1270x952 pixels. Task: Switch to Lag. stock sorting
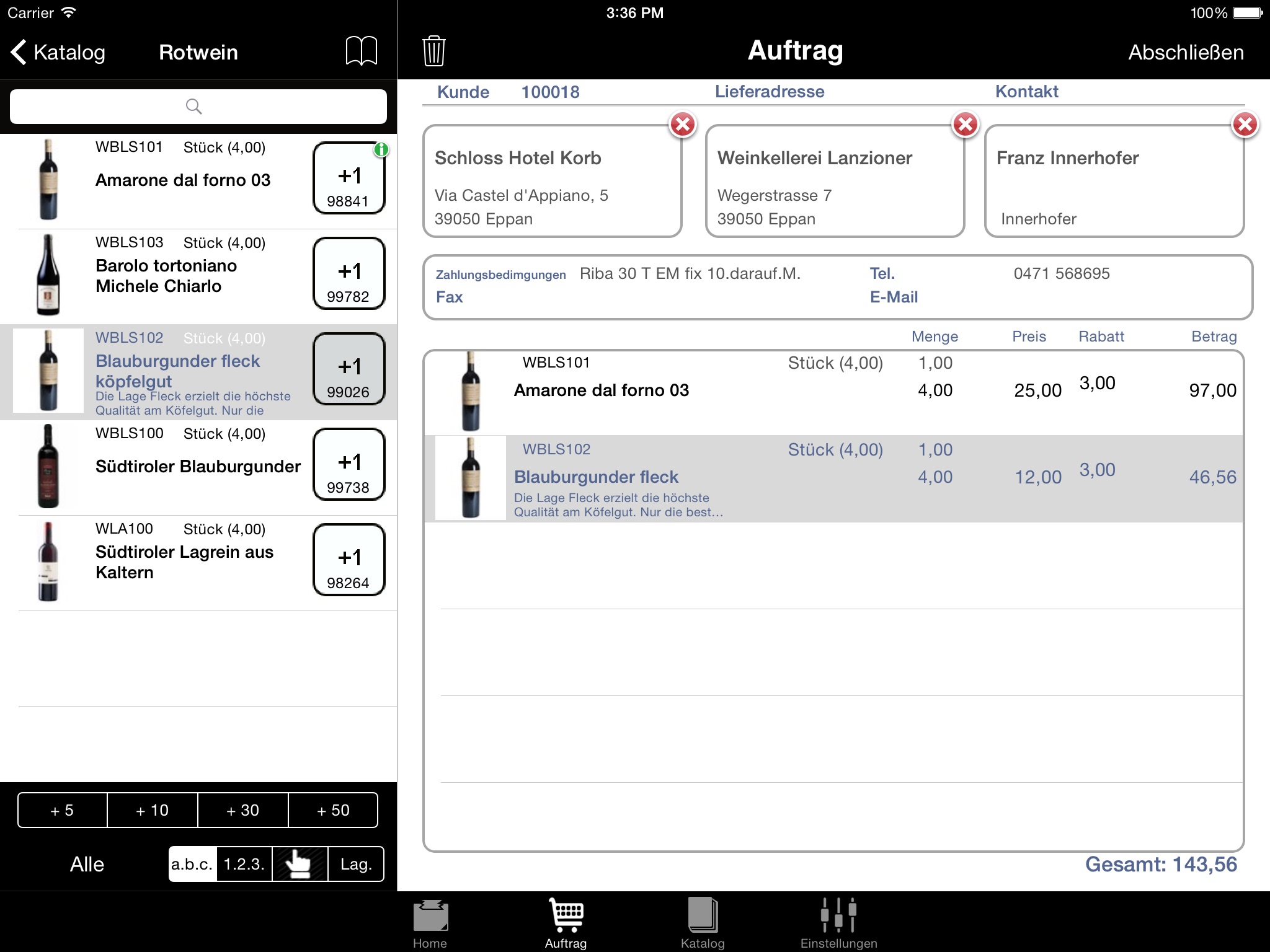pos(356,864)
